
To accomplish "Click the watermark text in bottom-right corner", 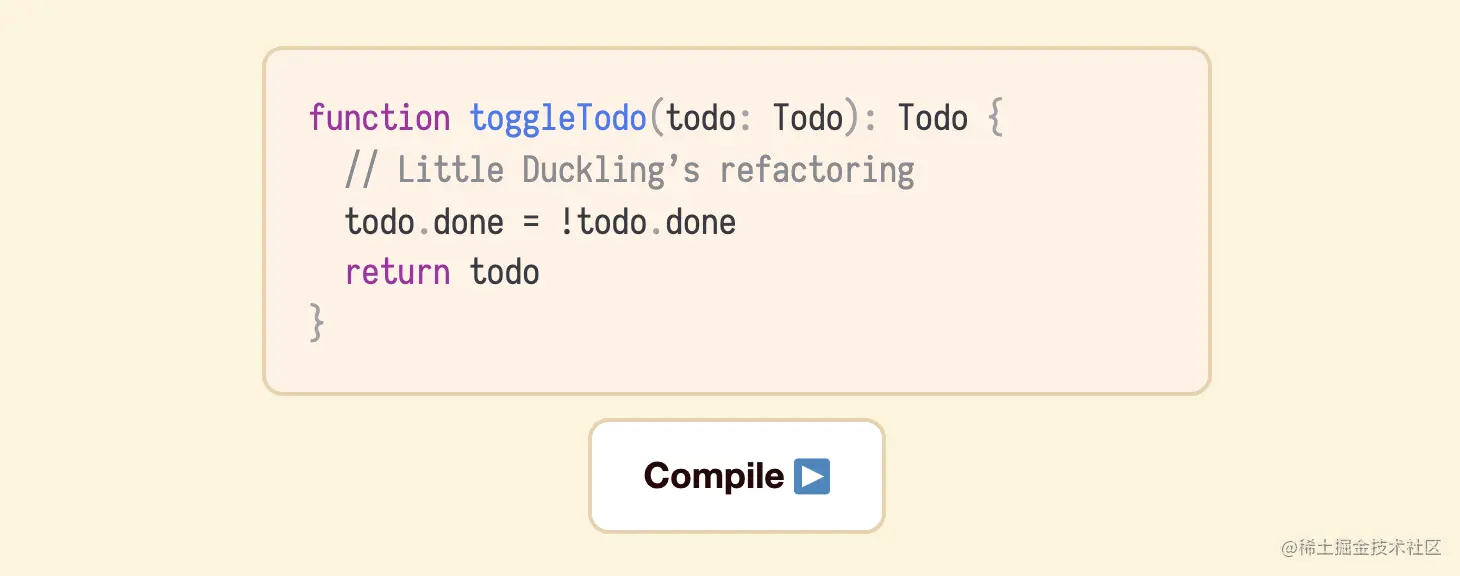I will (1361, 548).
